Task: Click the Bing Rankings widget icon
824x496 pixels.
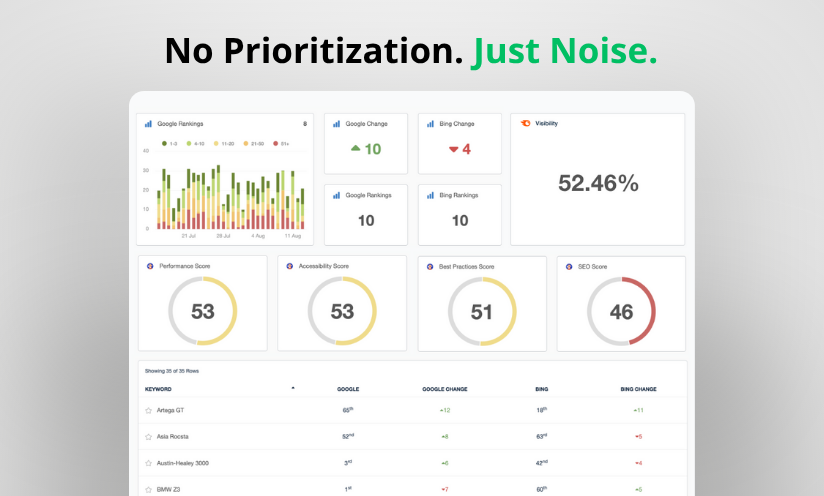Action: 430,195
